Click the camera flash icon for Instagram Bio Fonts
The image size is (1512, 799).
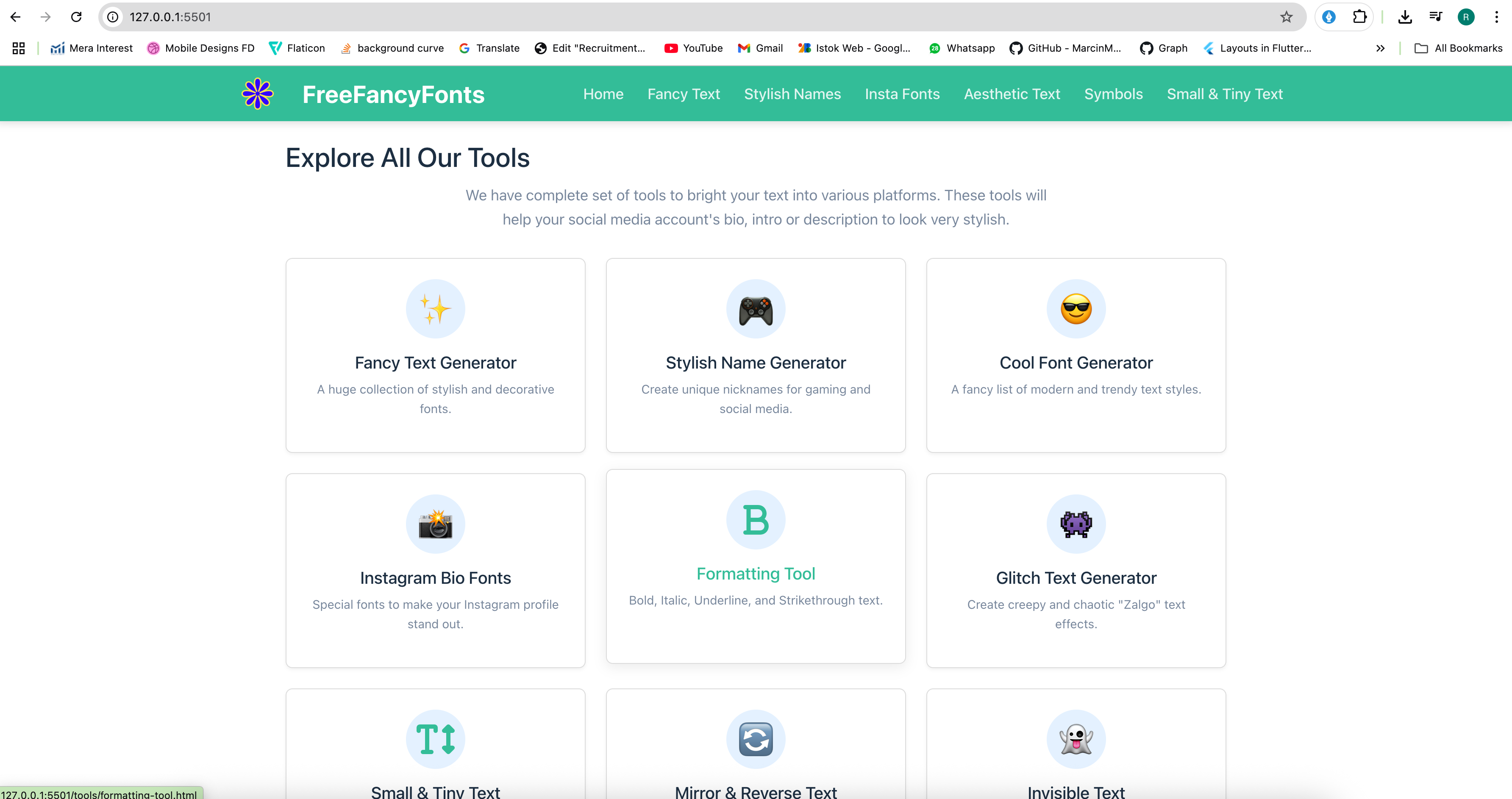436,524
